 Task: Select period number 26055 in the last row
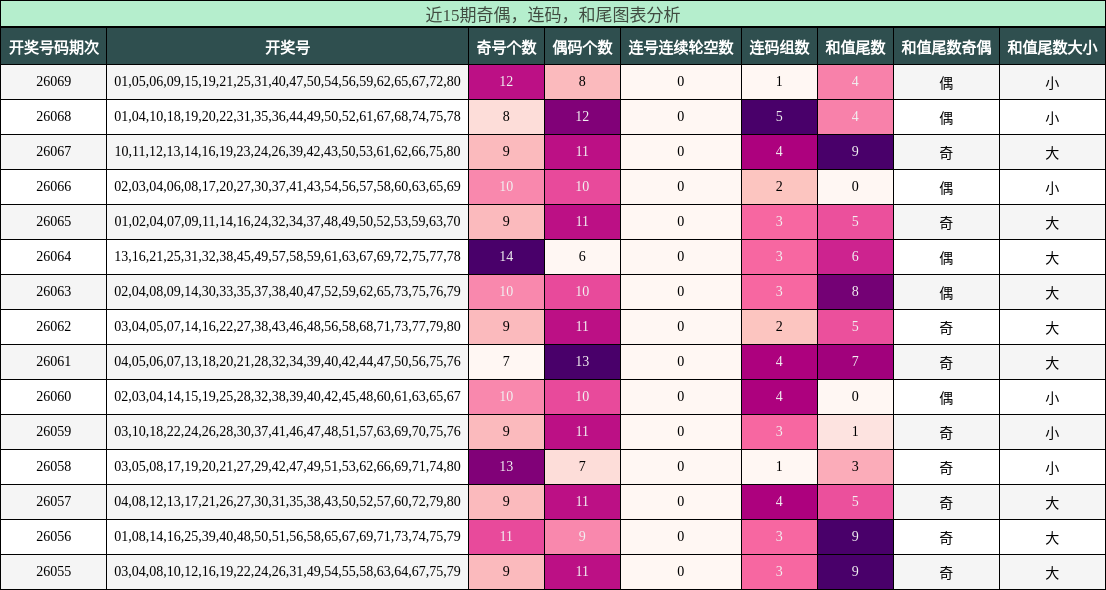55,571
